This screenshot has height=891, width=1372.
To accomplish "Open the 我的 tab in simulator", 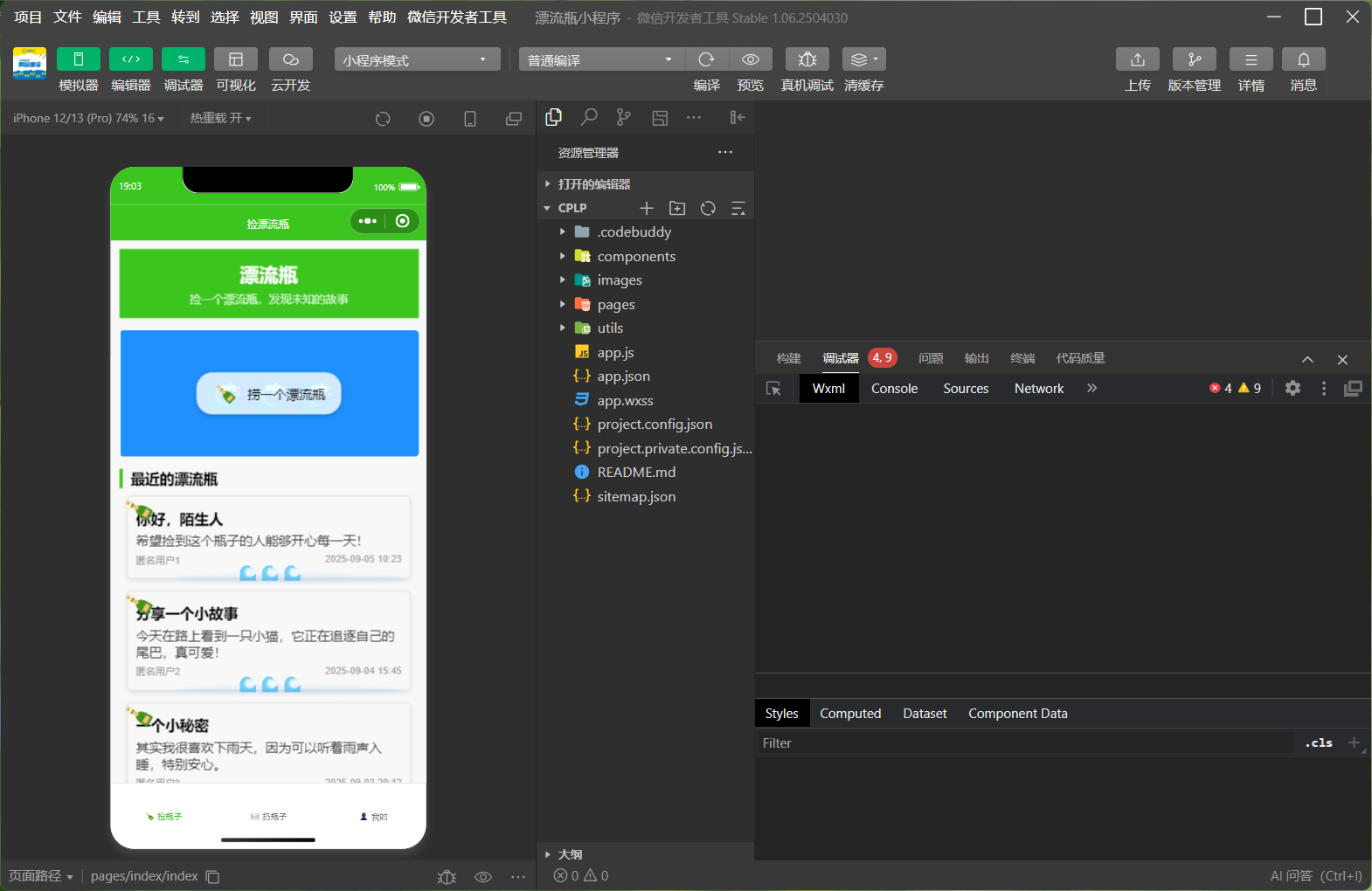I will click(373, 817).
